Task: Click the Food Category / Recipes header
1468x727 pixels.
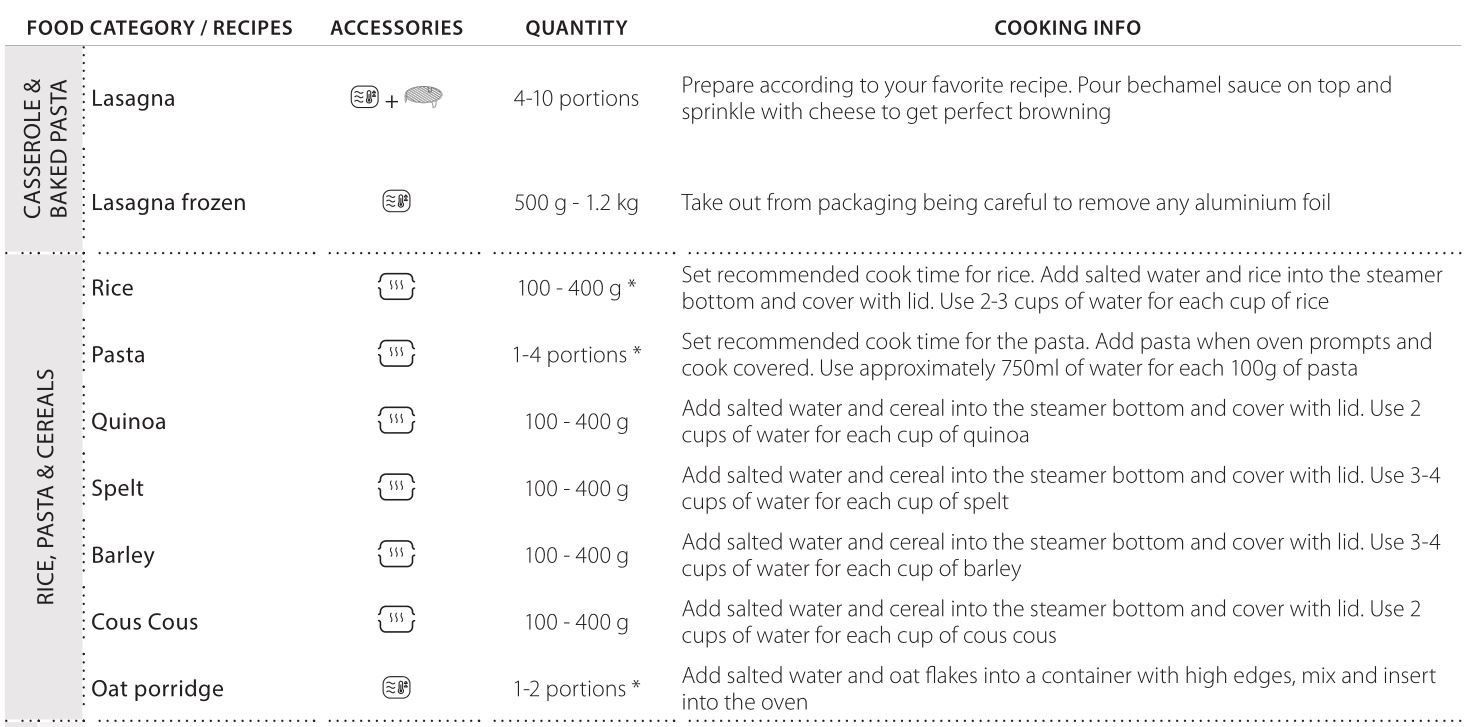Action: pyautogui.click(x=160, y=29)
